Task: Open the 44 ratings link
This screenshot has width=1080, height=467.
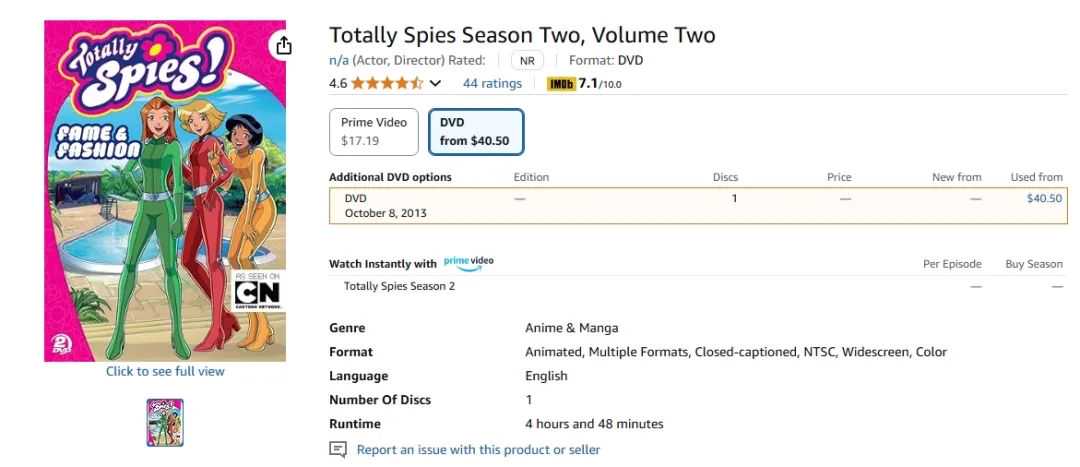Action: coord(492,84)
